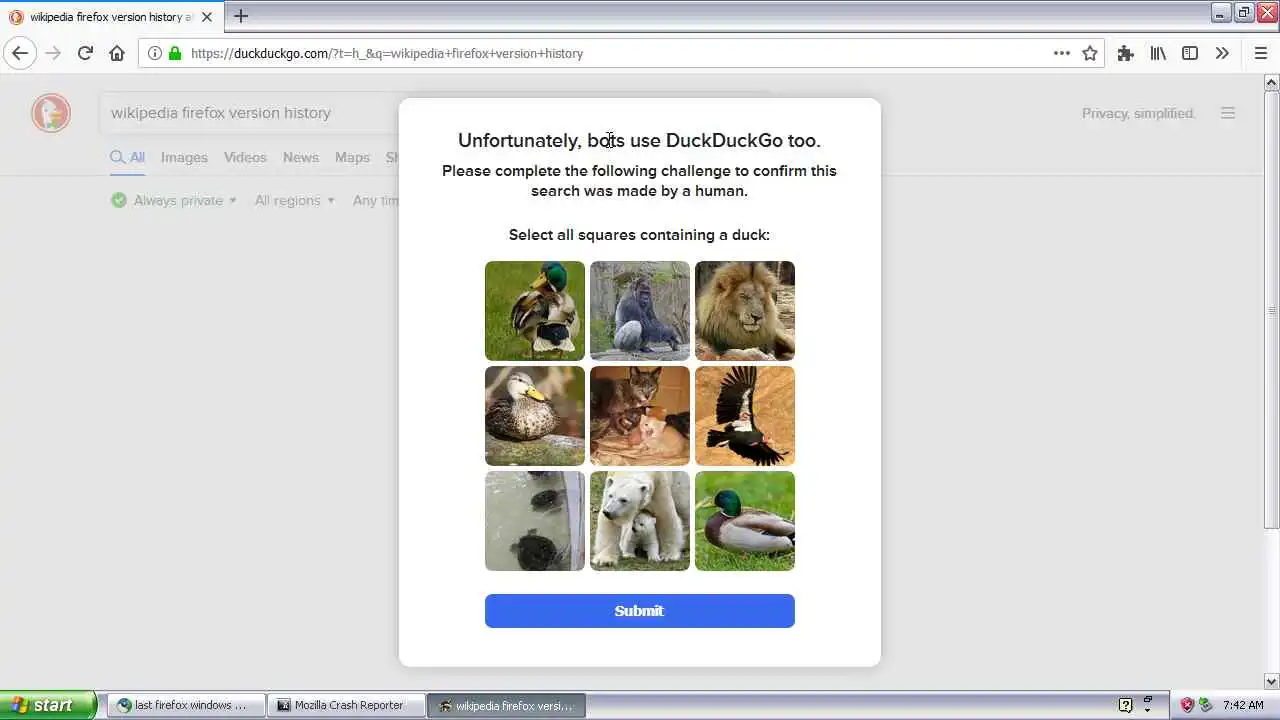This screenshot has height=720, width=1280.
Task: Switch to last firefox windows taskbar item
Action: (185, 705)
